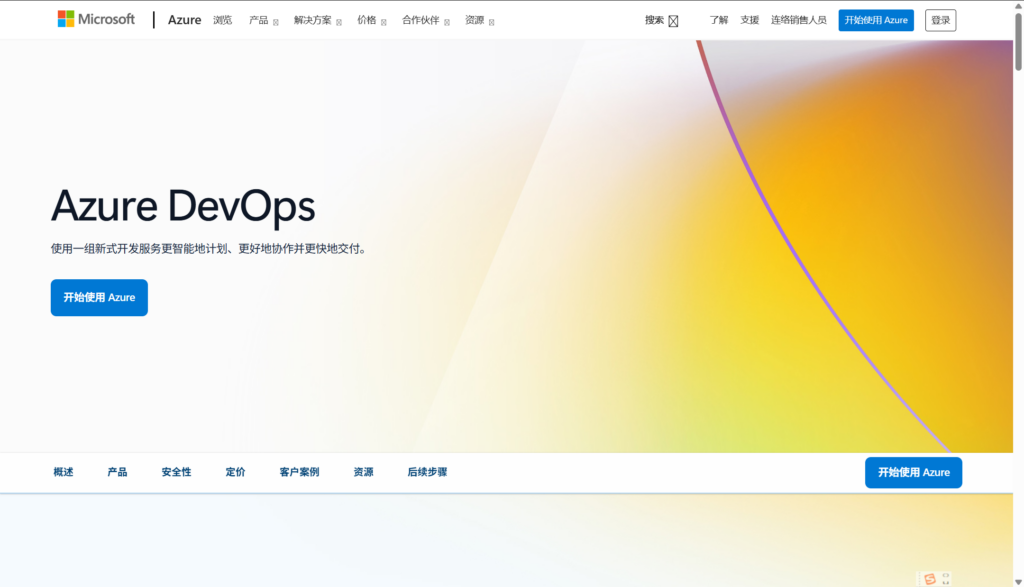This screenshot has width=1024, height=587.
Task: Open the Azure home link
Action: click(184, 20)
